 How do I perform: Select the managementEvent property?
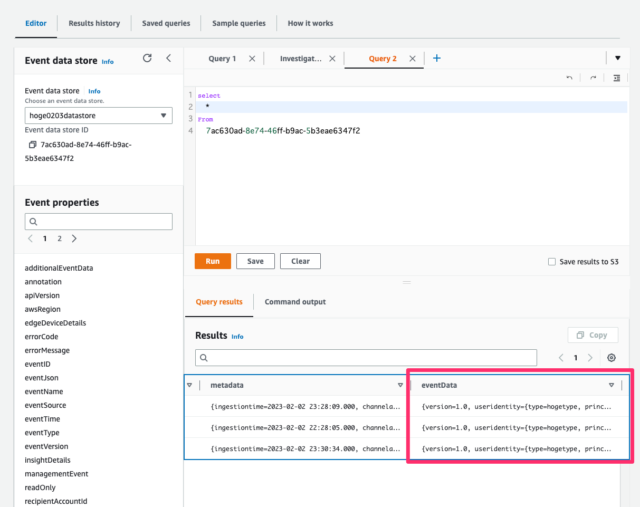point(56,474)
